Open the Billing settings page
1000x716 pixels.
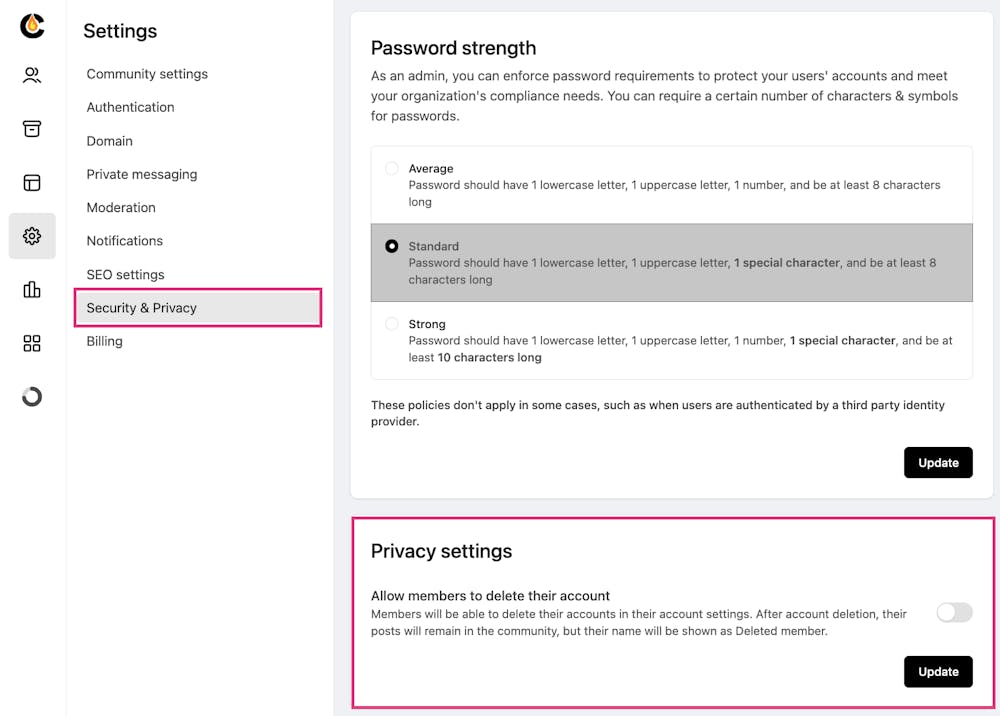coord(105,341)
